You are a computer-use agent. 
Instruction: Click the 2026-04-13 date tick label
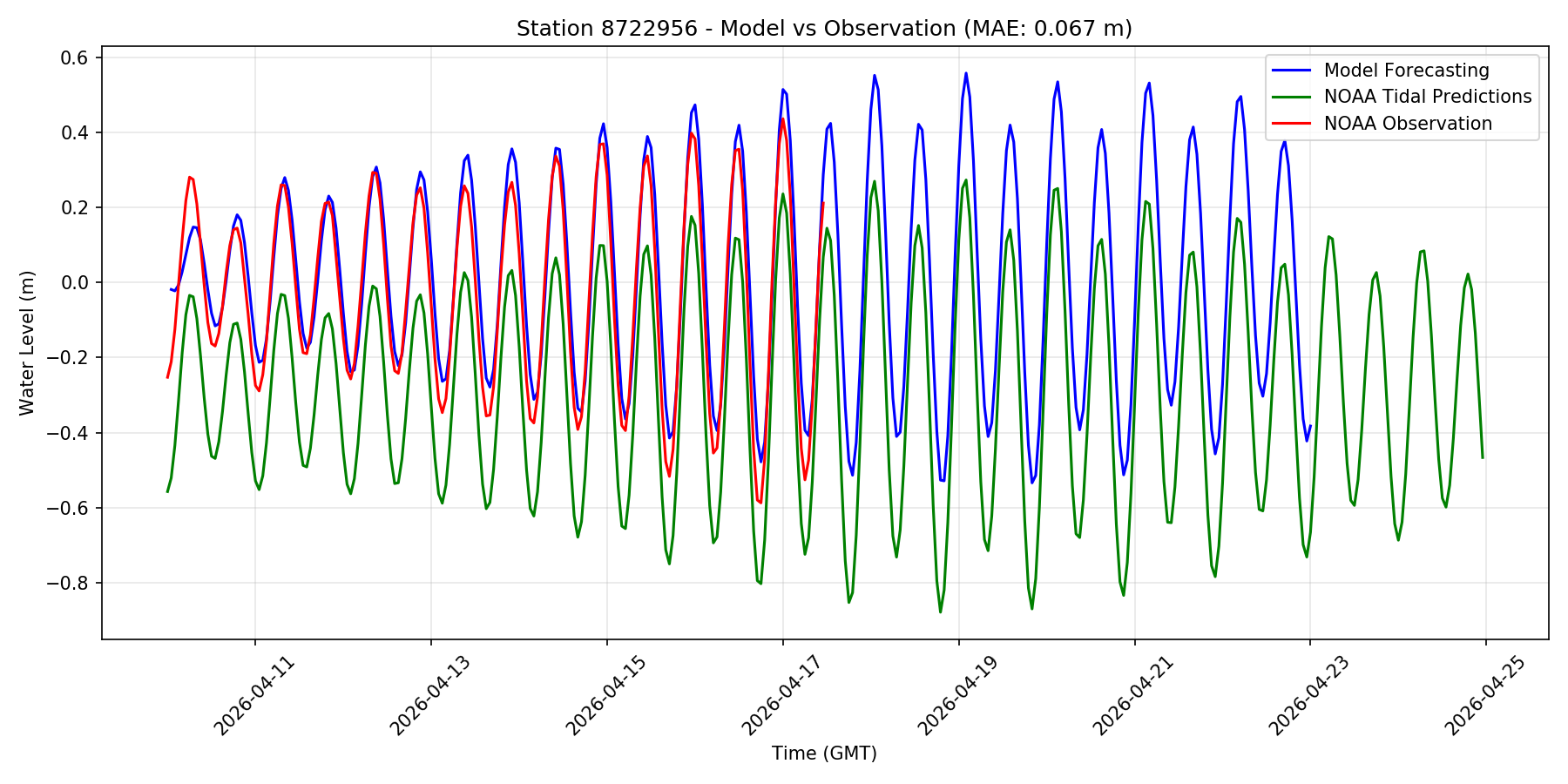pos(430,695)
